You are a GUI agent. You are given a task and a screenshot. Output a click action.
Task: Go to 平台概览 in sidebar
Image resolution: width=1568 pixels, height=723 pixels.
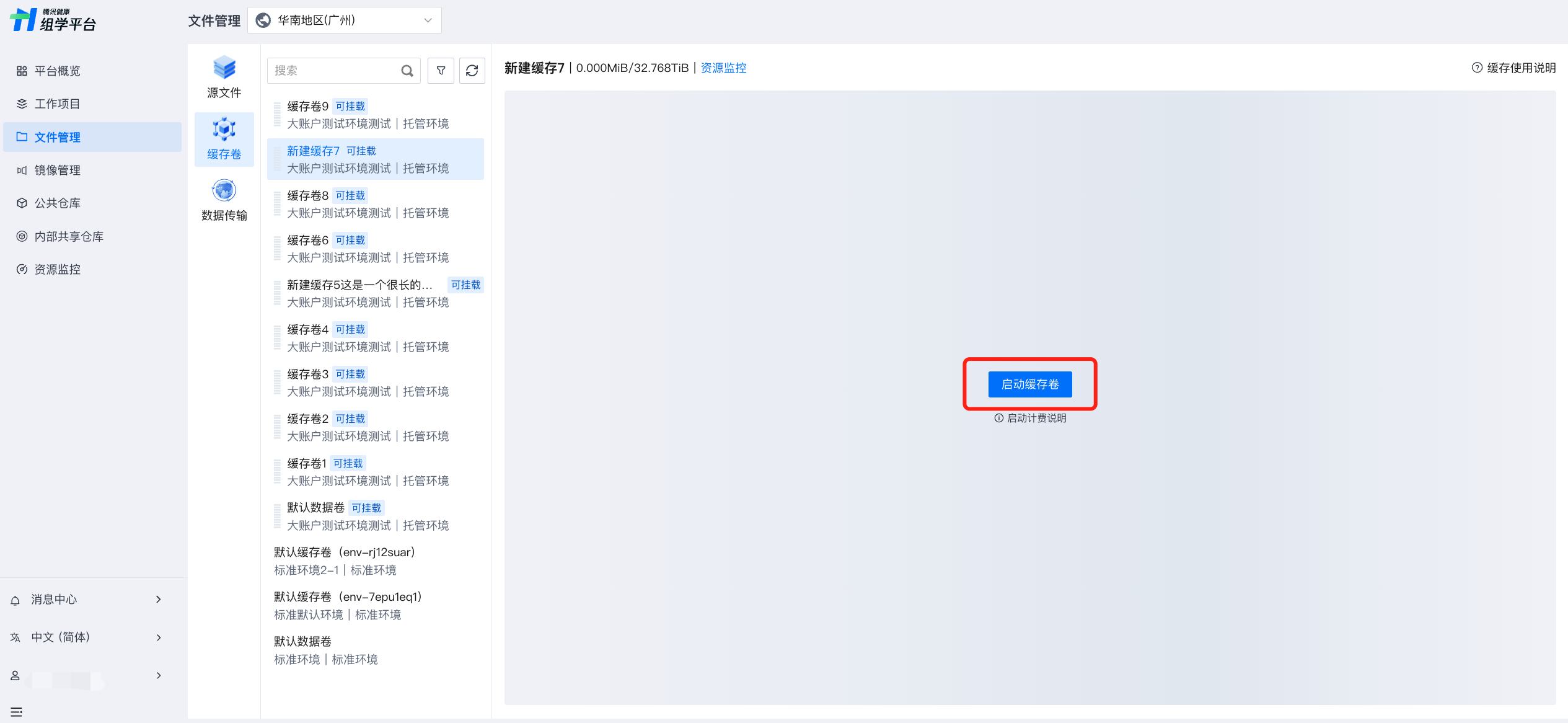click(57, 71)
